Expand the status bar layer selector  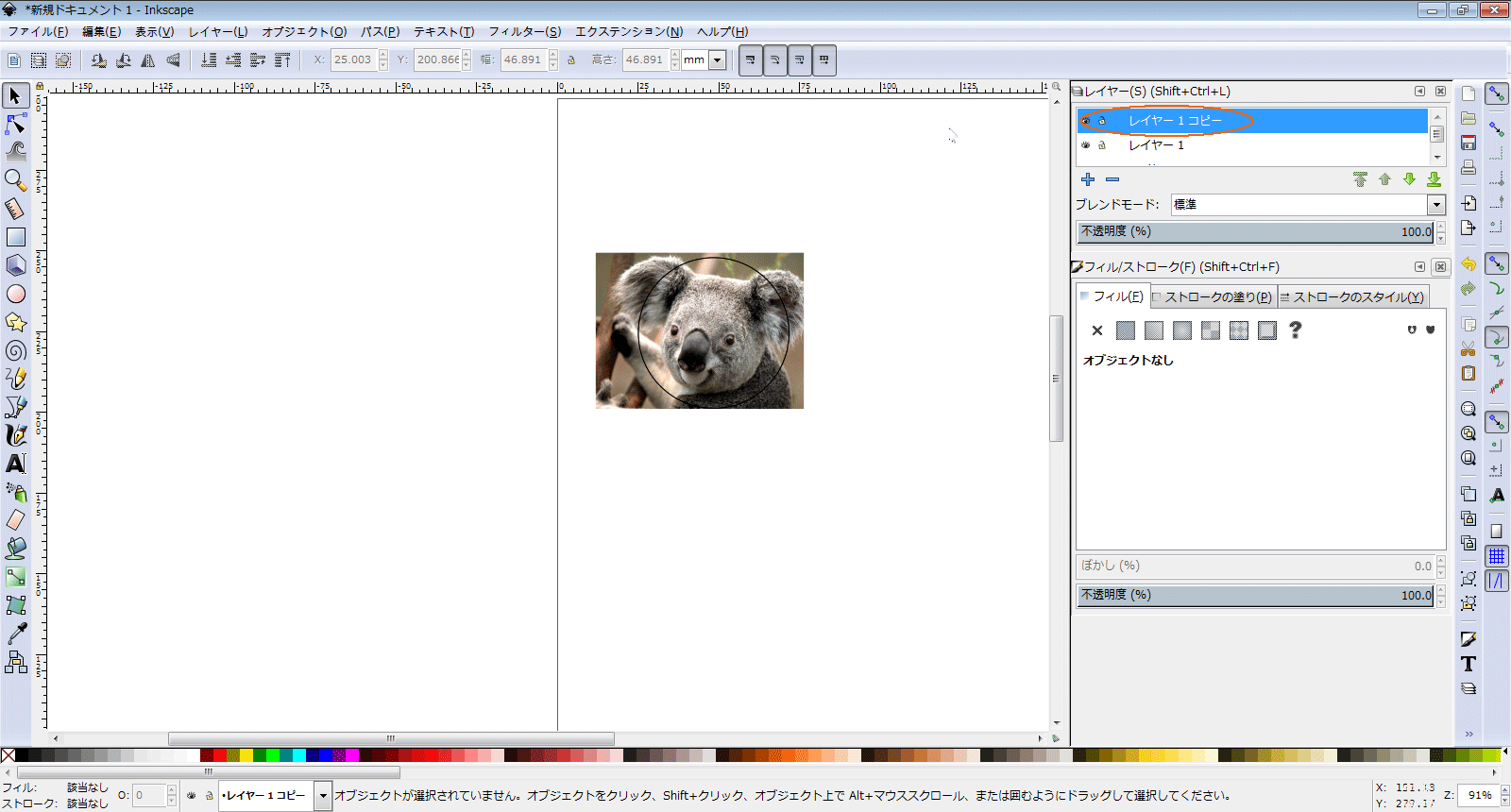(x=323, y=796)
